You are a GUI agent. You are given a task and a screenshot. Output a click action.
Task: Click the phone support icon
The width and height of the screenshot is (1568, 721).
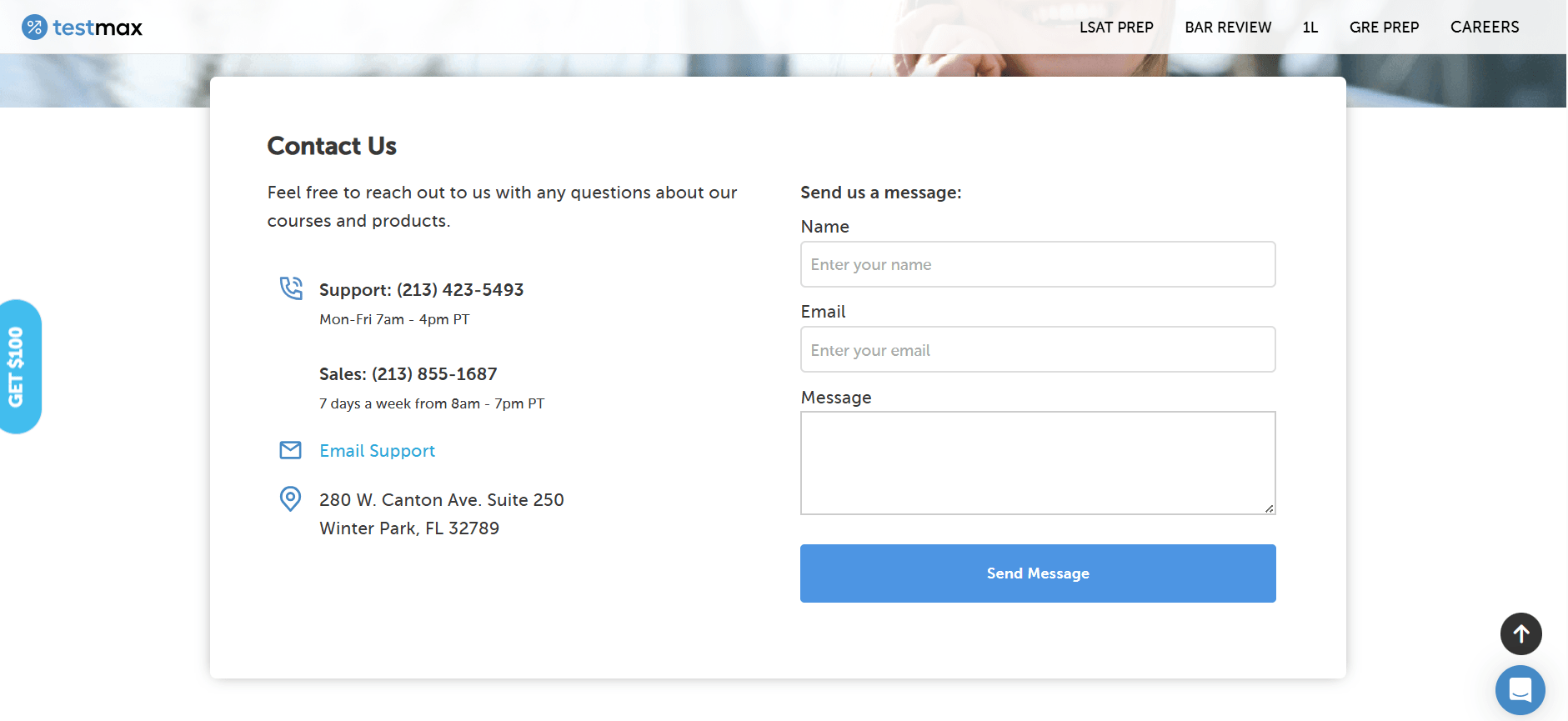(x=291, y=288)
